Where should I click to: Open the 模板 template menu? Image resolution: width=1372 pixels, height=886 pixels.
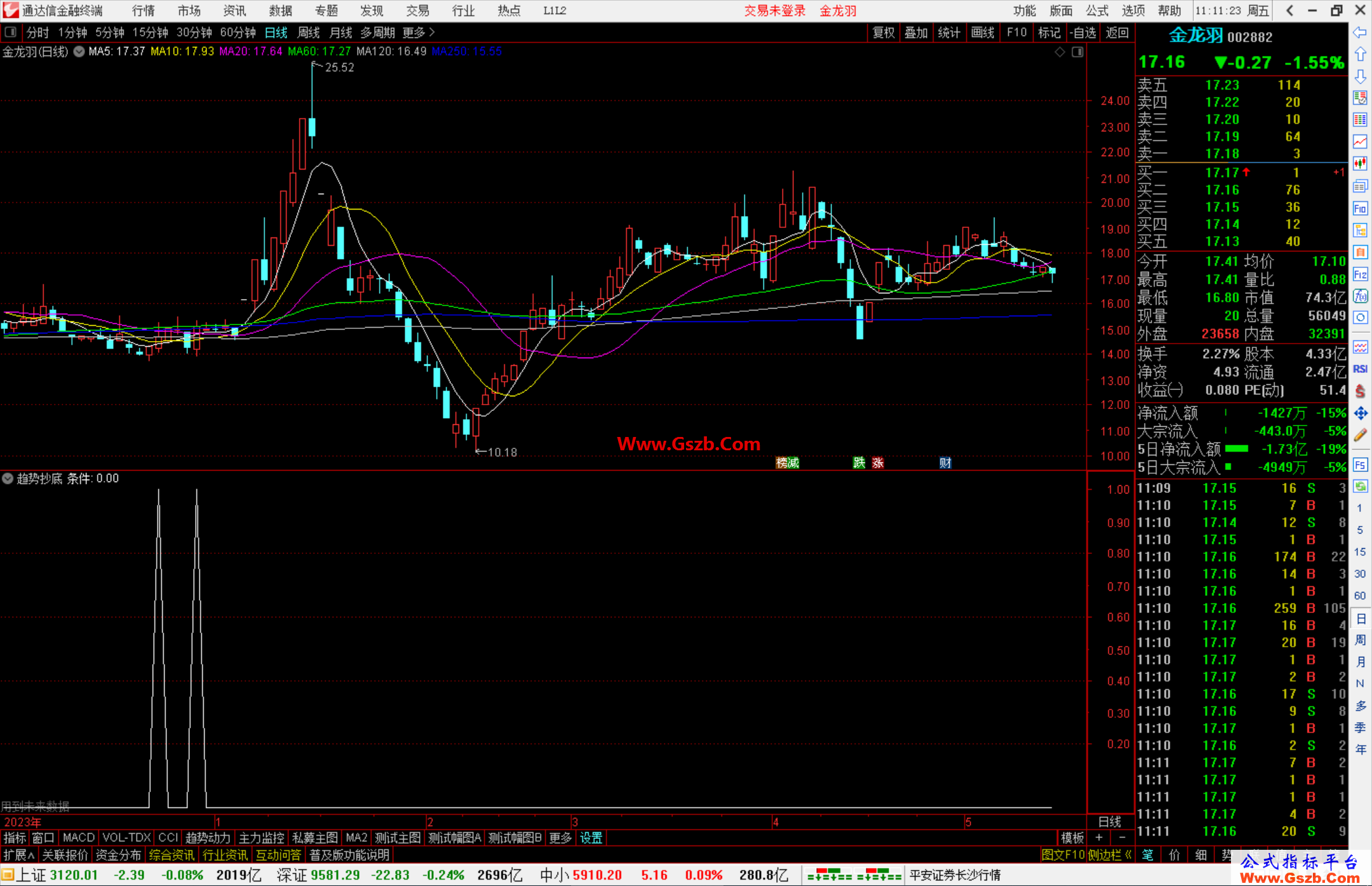[x=1073, y=838]
